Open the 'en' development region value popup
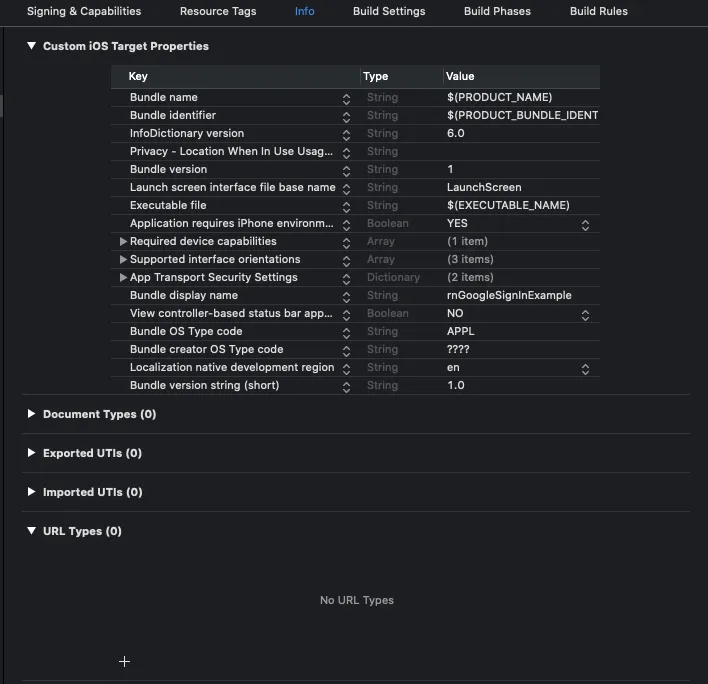Viewport: 708px width, 684px height. point(585,369)
